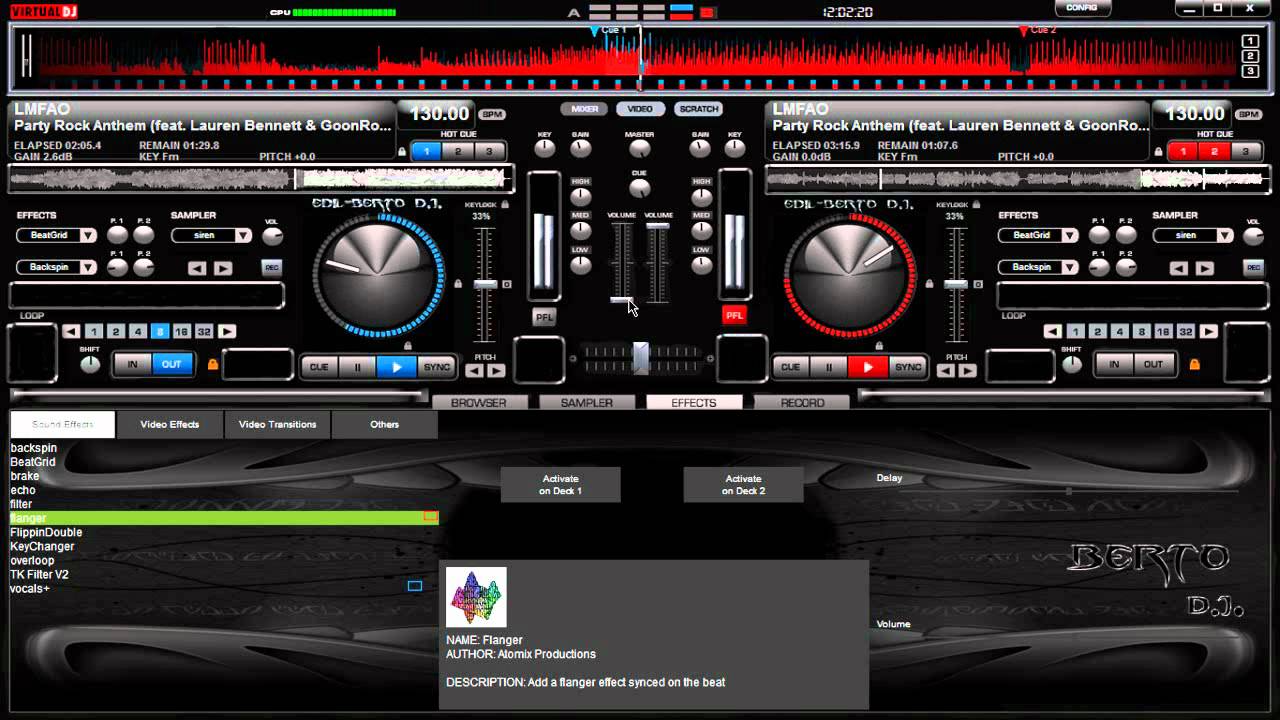Viewport: 1280px width, 720px height.
Task: Set loop IN point on left deck
Action: [x=132, y=364]
